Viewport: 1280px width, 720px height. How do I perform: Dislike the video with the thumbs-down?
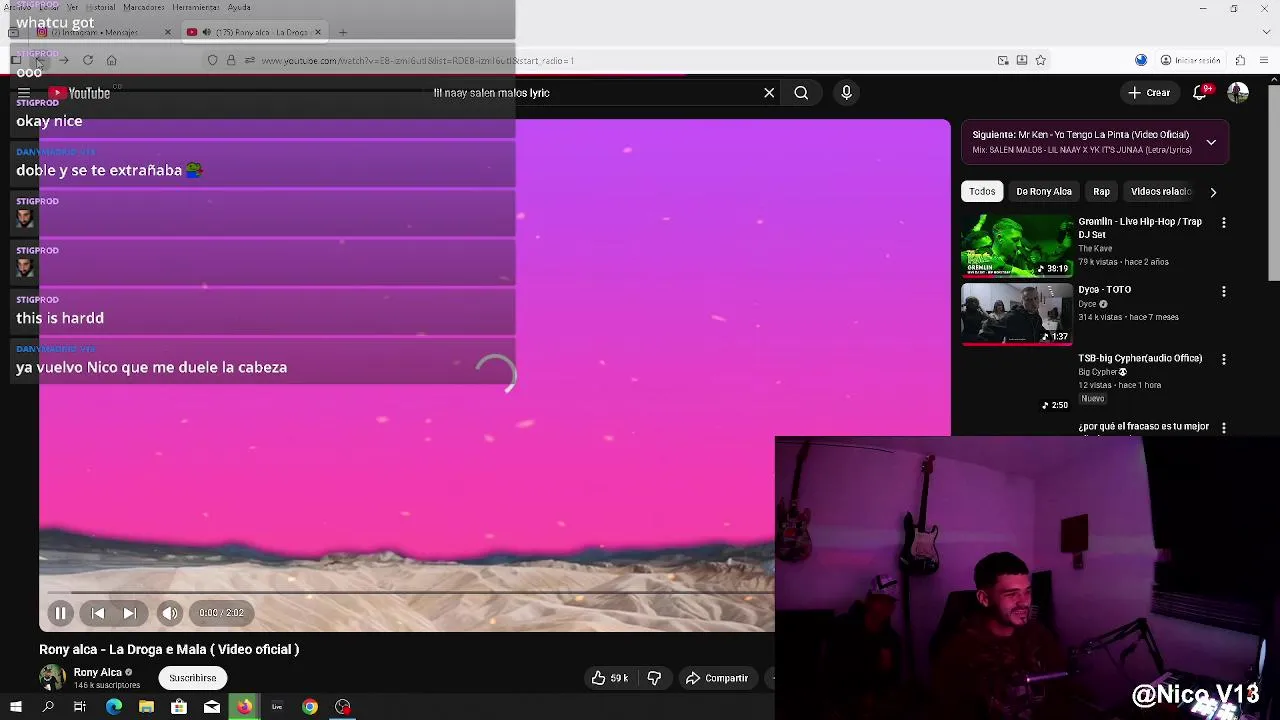pyautogui.click(x=654, y=678)
